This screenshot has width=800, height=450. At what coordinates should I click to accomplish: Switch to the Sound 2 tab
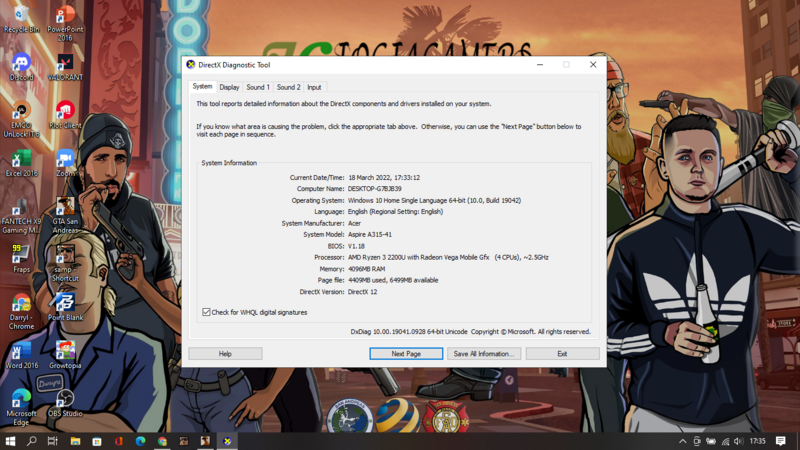(x=288, y=87)
